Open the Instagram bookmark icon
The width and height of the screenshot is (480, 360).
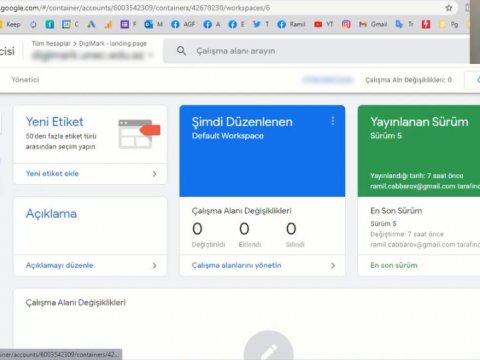[x=346, y=24]
